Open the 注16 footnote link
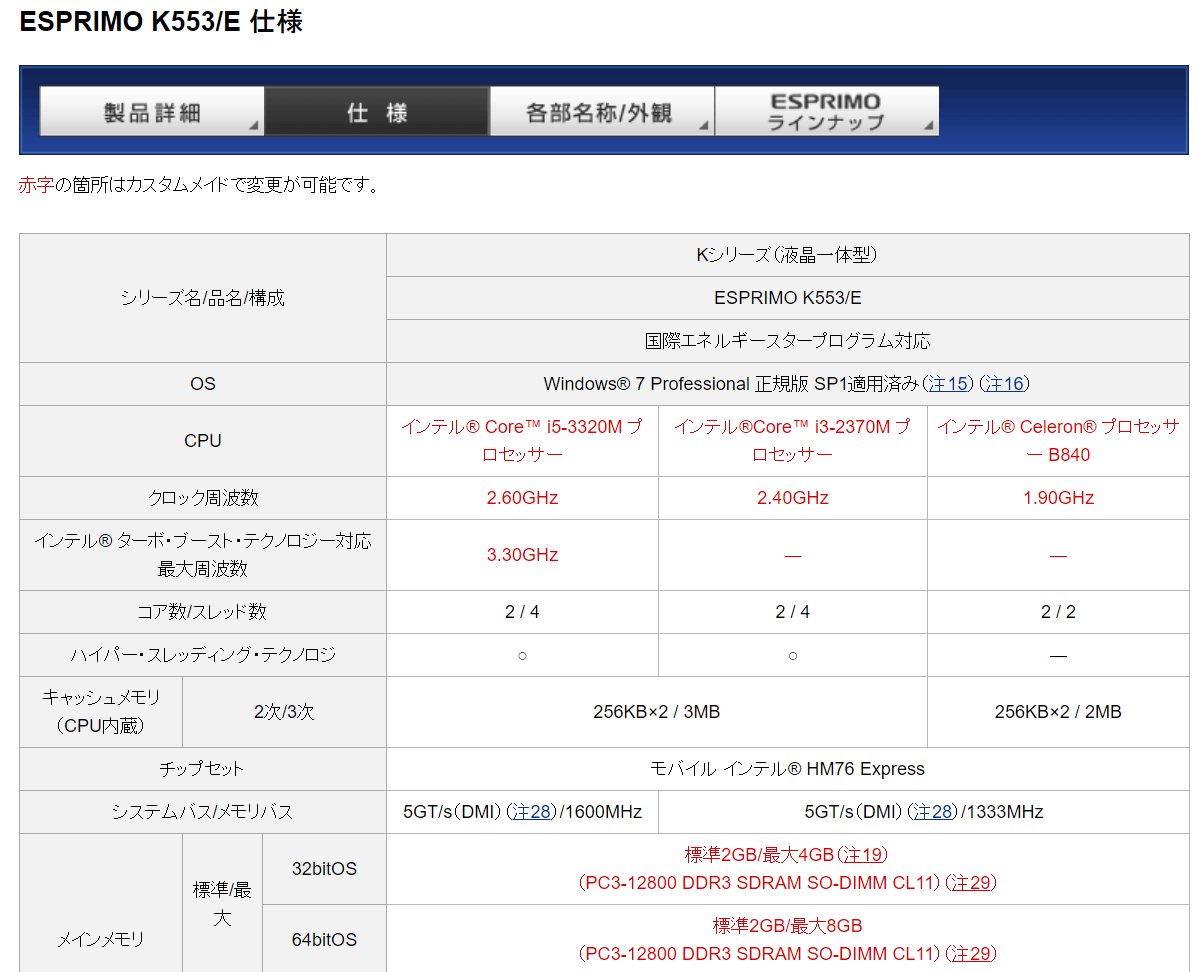Screen dimensions: 1198x972 click(1004, 384)
